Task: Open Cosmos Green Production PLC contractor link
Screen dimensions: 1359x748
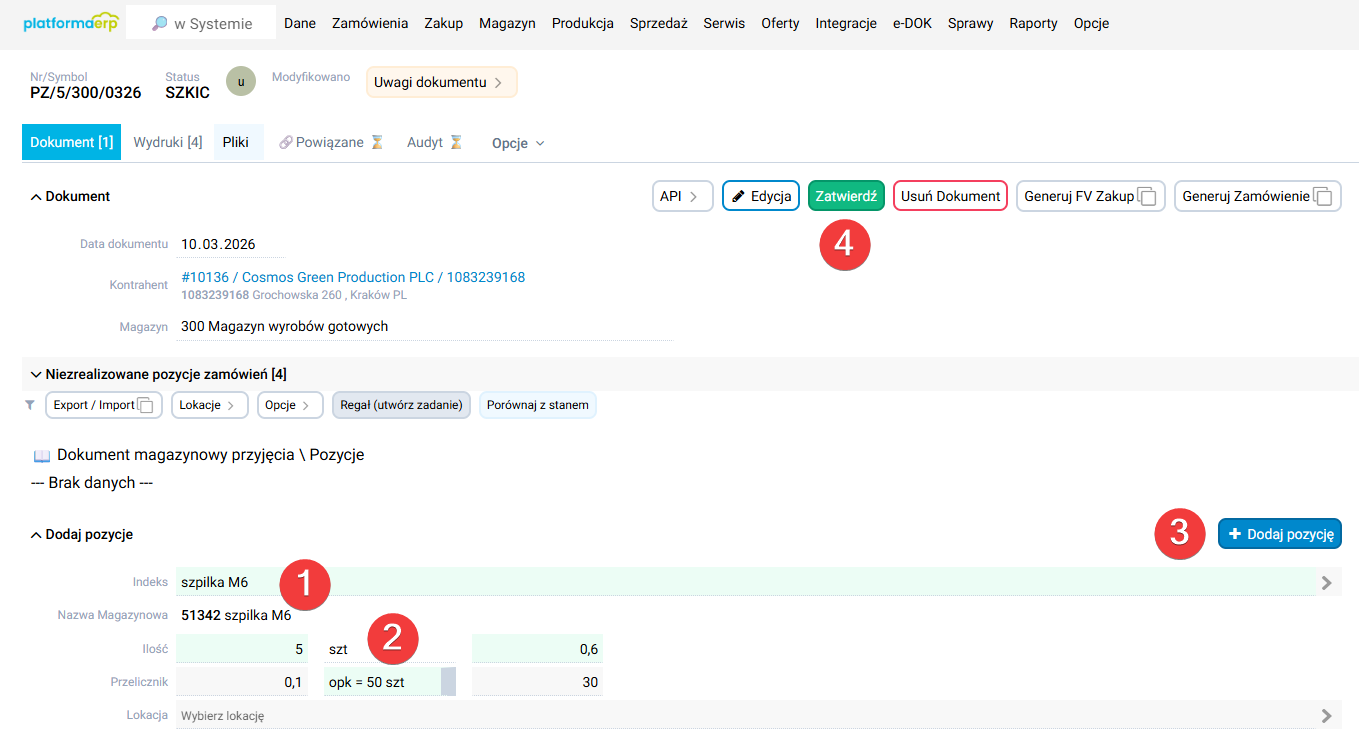Action: [353, 277]
